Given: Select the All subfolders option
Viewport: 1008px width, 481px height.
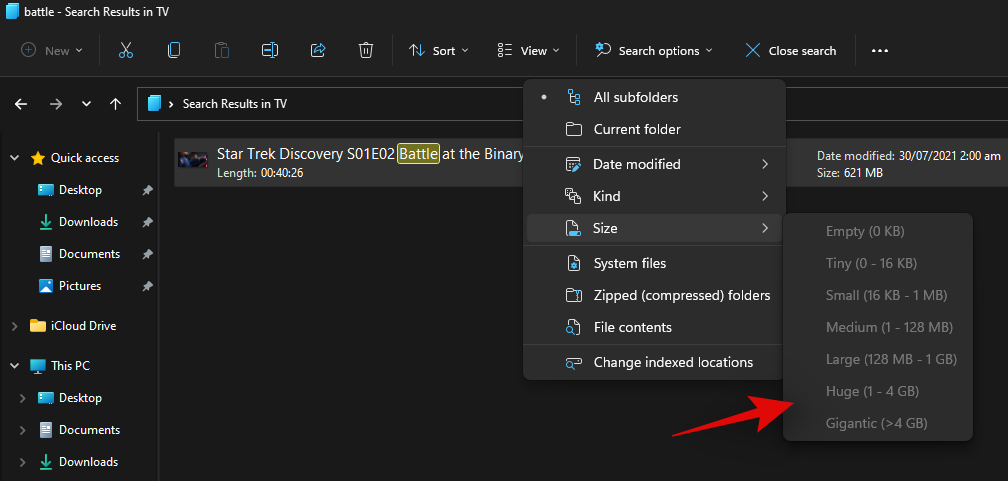Looking at the screenshot, I should click(x=635, y=97).
